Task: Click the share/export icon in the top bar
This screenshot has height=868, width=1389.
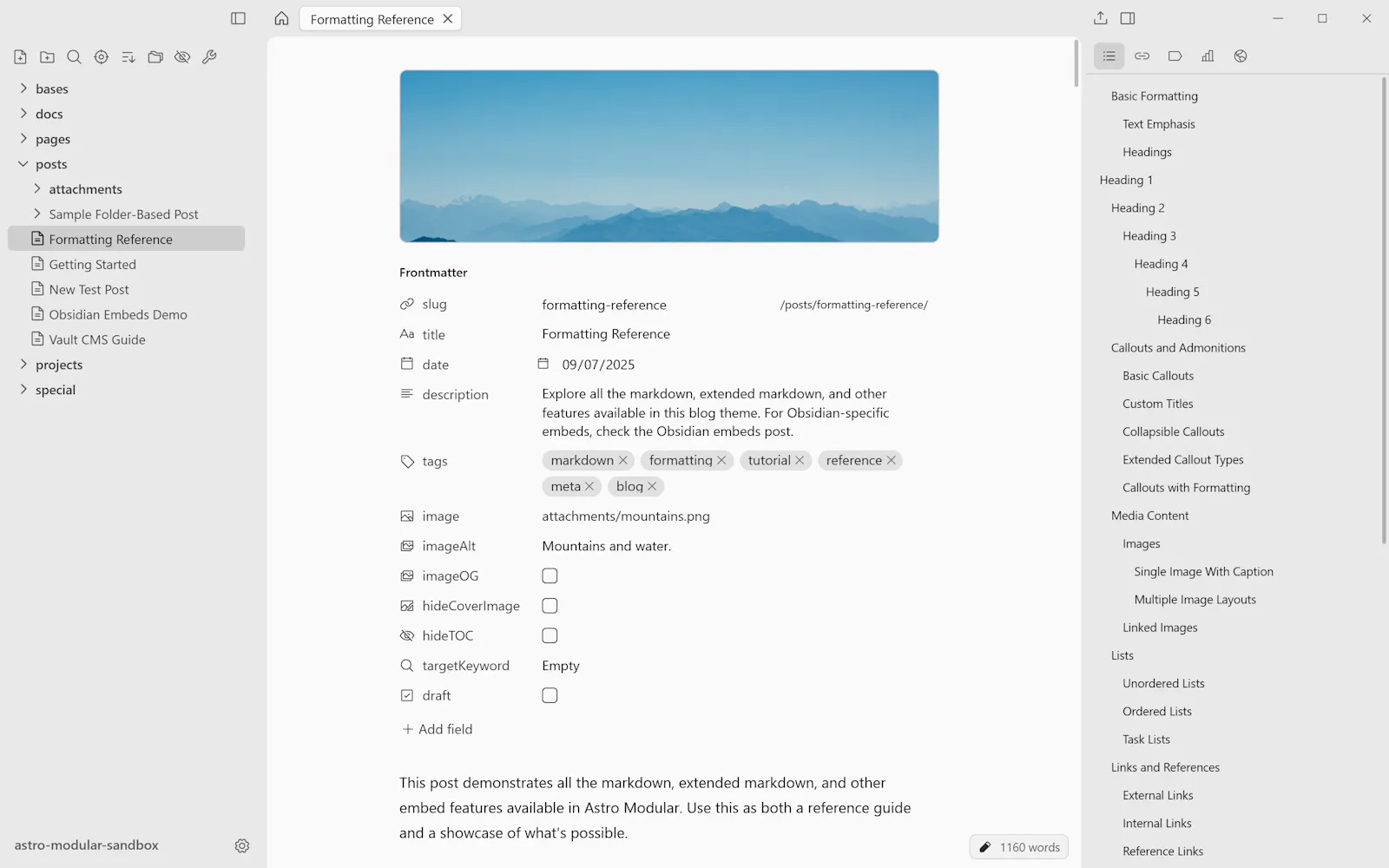Action: tap(1101, 18)
